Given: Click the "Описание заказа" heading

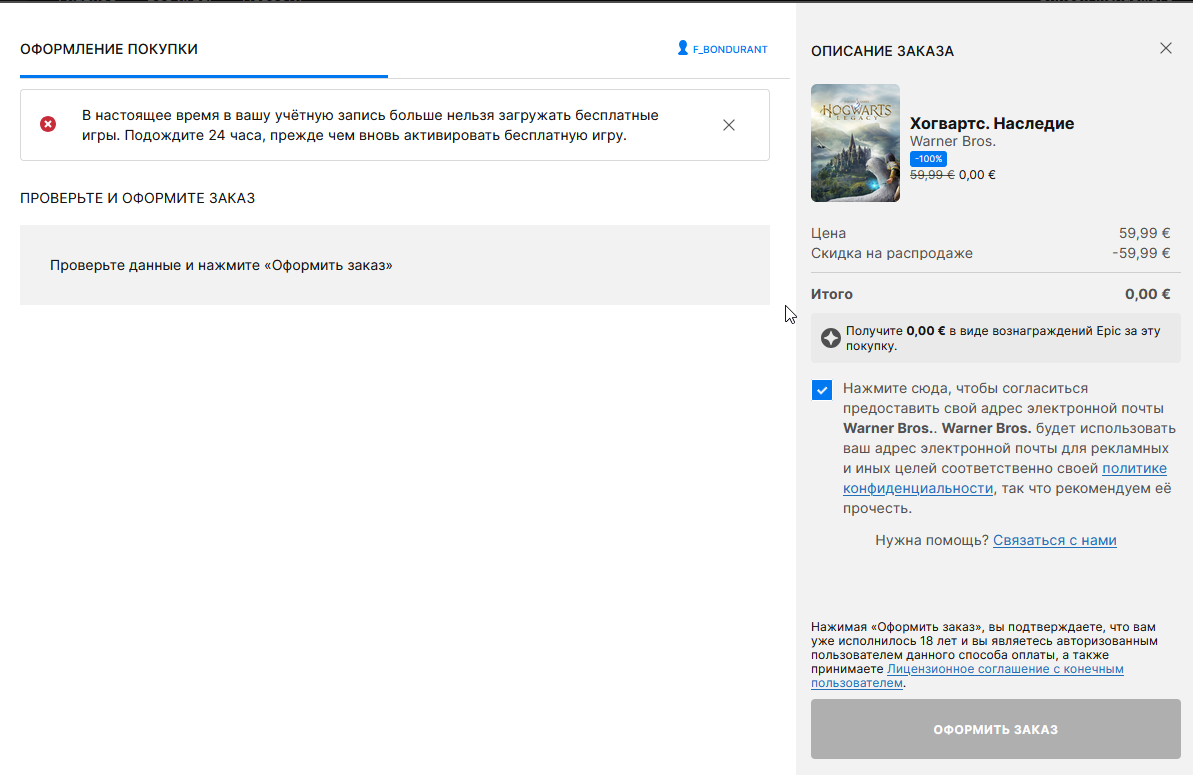Looking at the screenshot, I should click(882, 51).
